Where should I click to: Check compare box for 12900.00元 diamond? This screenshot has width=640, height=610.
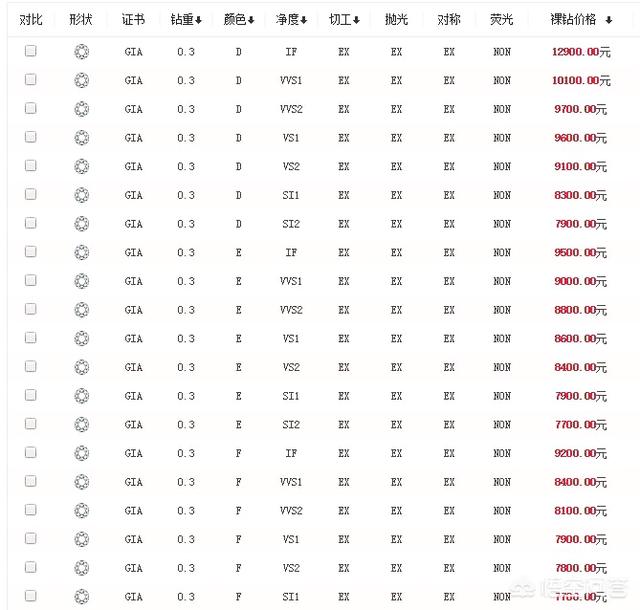tap(31, 51)
